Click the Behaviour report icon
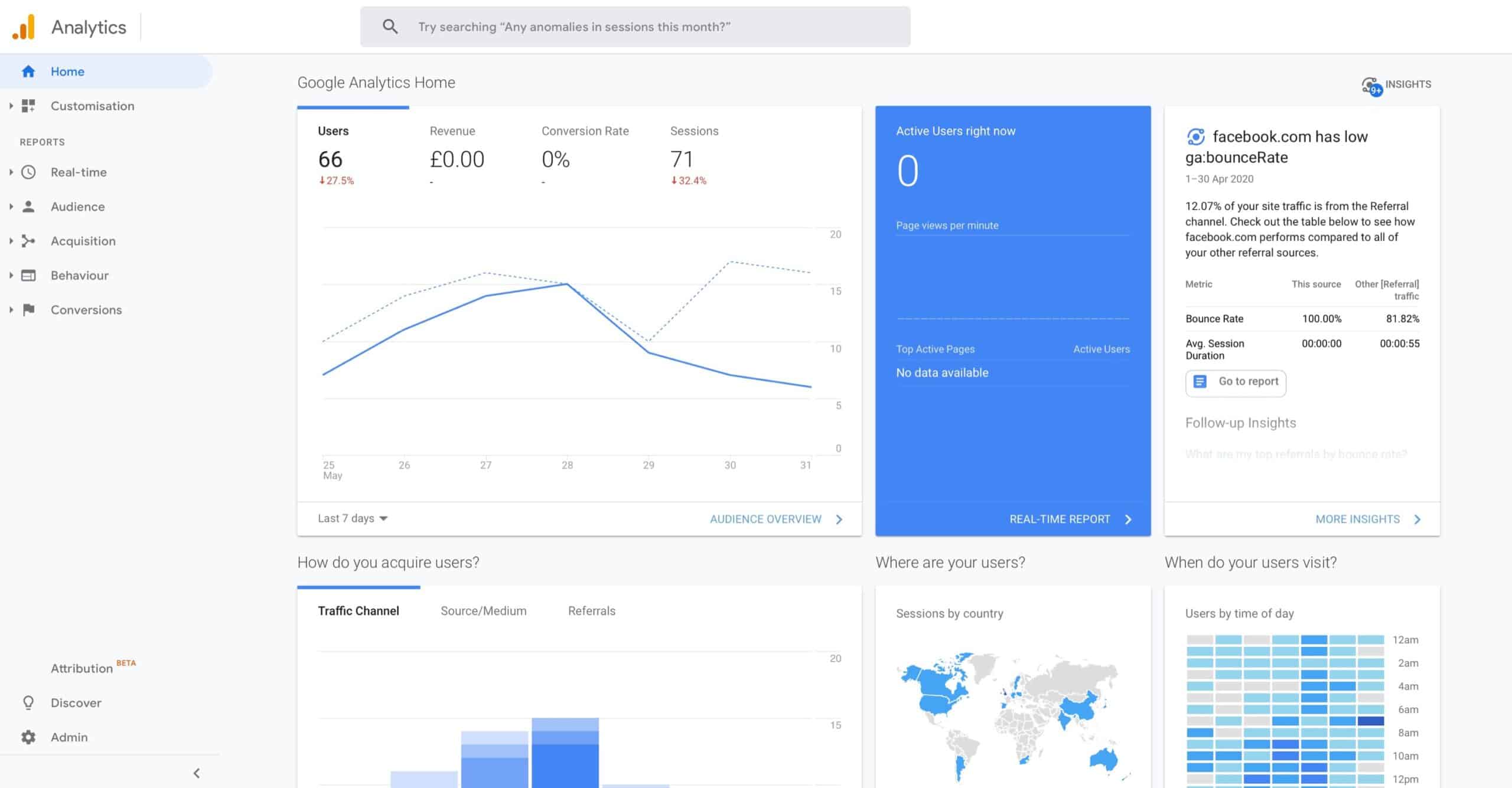 (28, 276)
